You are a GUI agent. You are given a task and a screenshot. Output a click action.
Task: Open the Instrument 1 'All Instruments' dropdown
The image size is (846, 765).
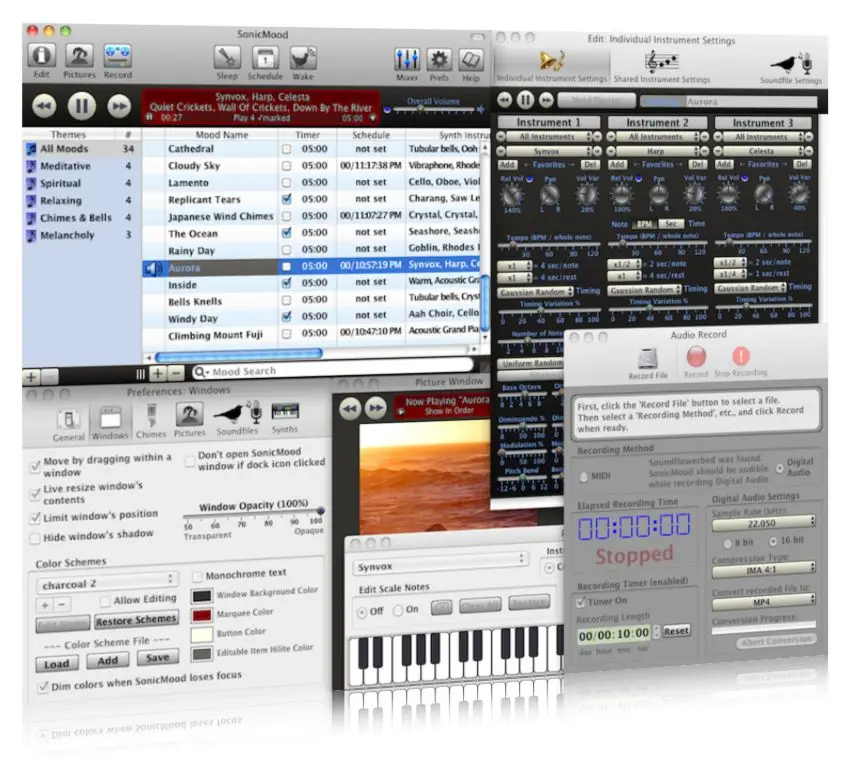(x=549, y=136)
